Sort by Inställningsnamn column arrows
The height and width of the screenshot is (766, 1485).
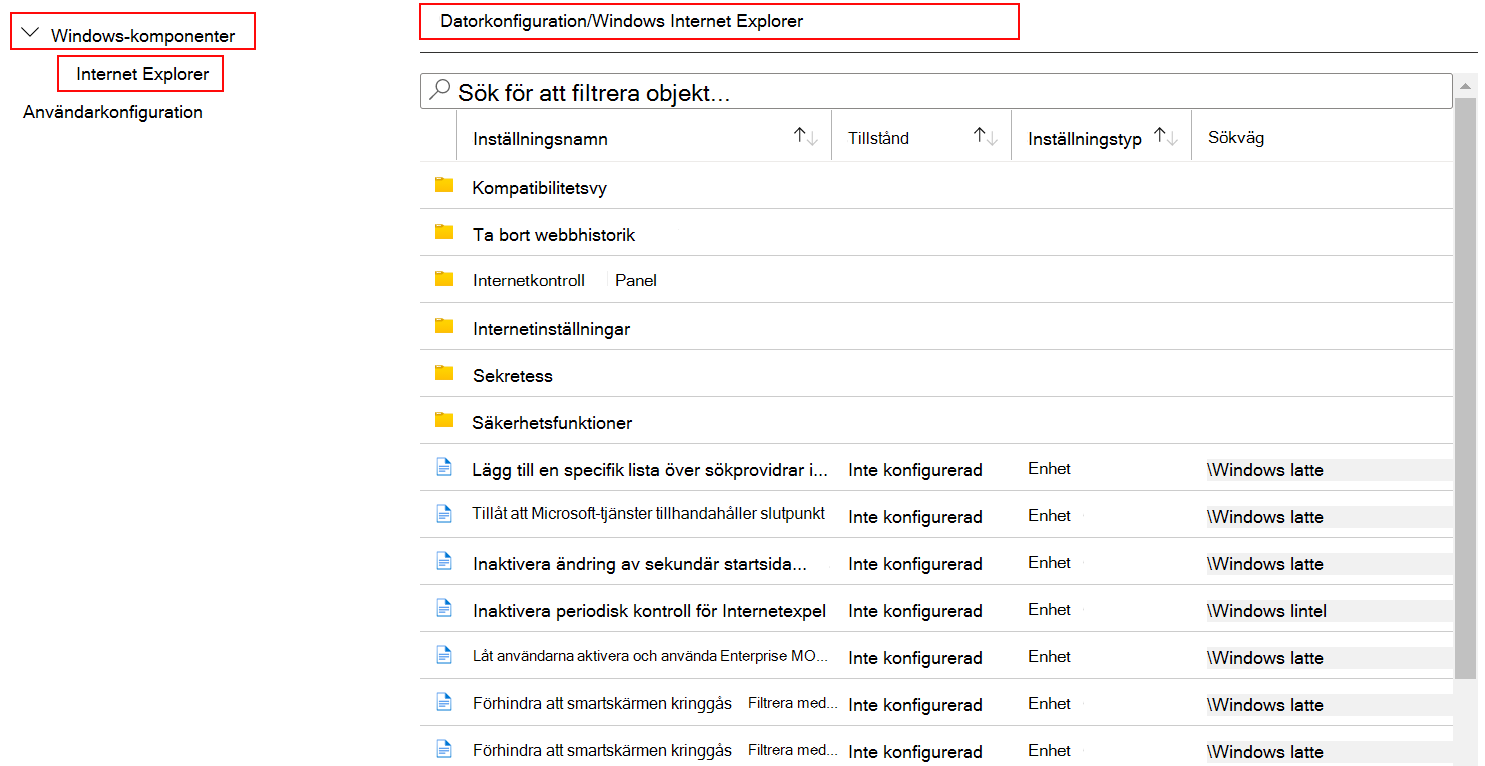click(807, 136)
